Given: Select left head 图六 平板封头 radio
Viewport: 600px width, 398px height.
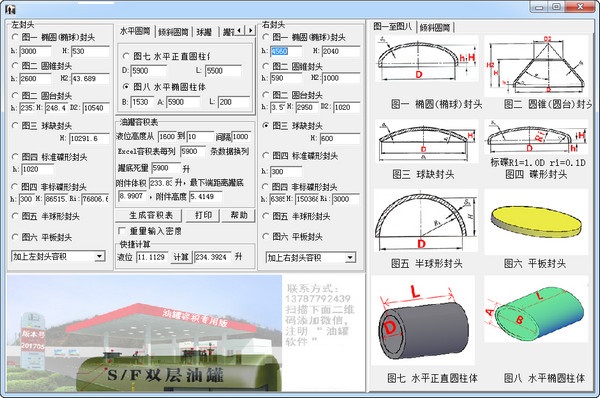Looking at the screenshot, I should (x=15, y=237).
